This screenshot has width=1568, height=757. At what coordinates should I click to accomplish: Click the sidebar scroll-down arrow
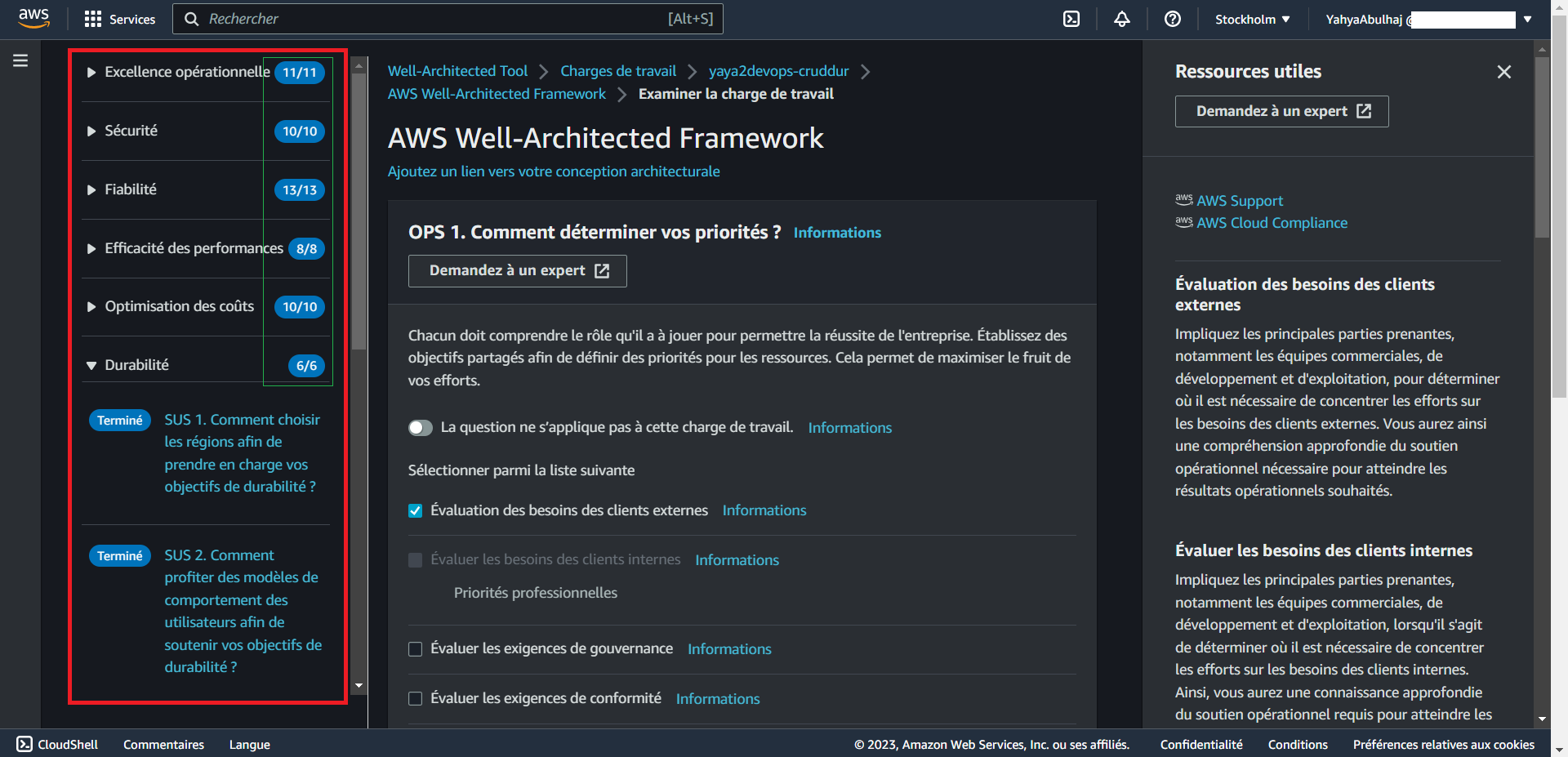359,686
